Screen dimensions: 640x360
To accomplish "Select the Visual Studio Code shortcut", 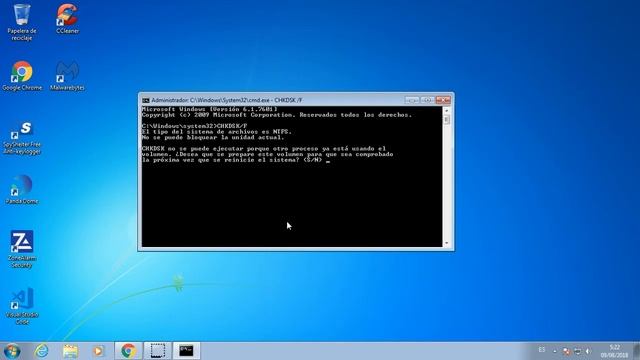I will [22, 306].
